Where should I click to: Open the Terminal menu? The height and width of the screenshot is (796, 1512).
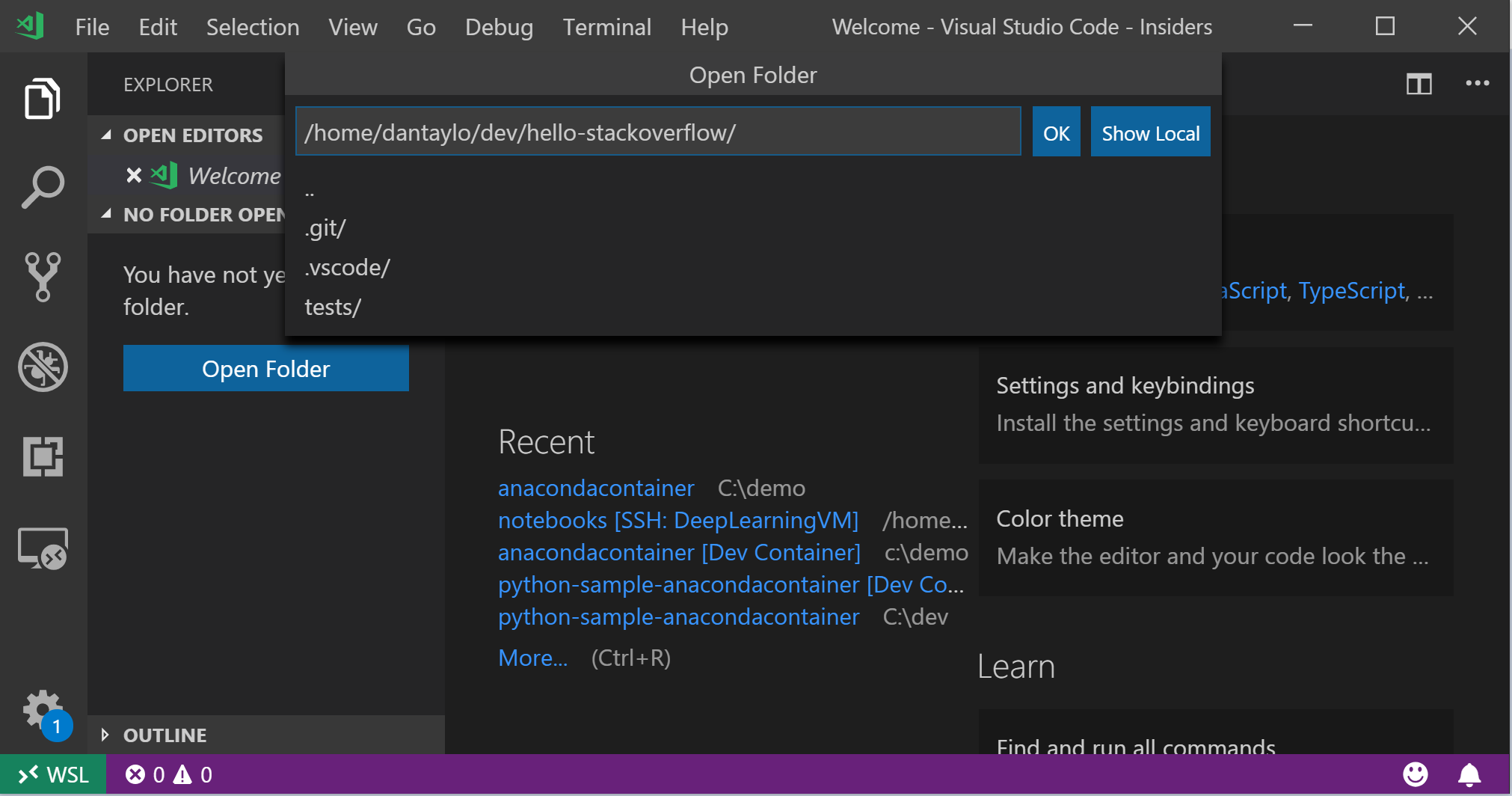(x=606, y=28)
